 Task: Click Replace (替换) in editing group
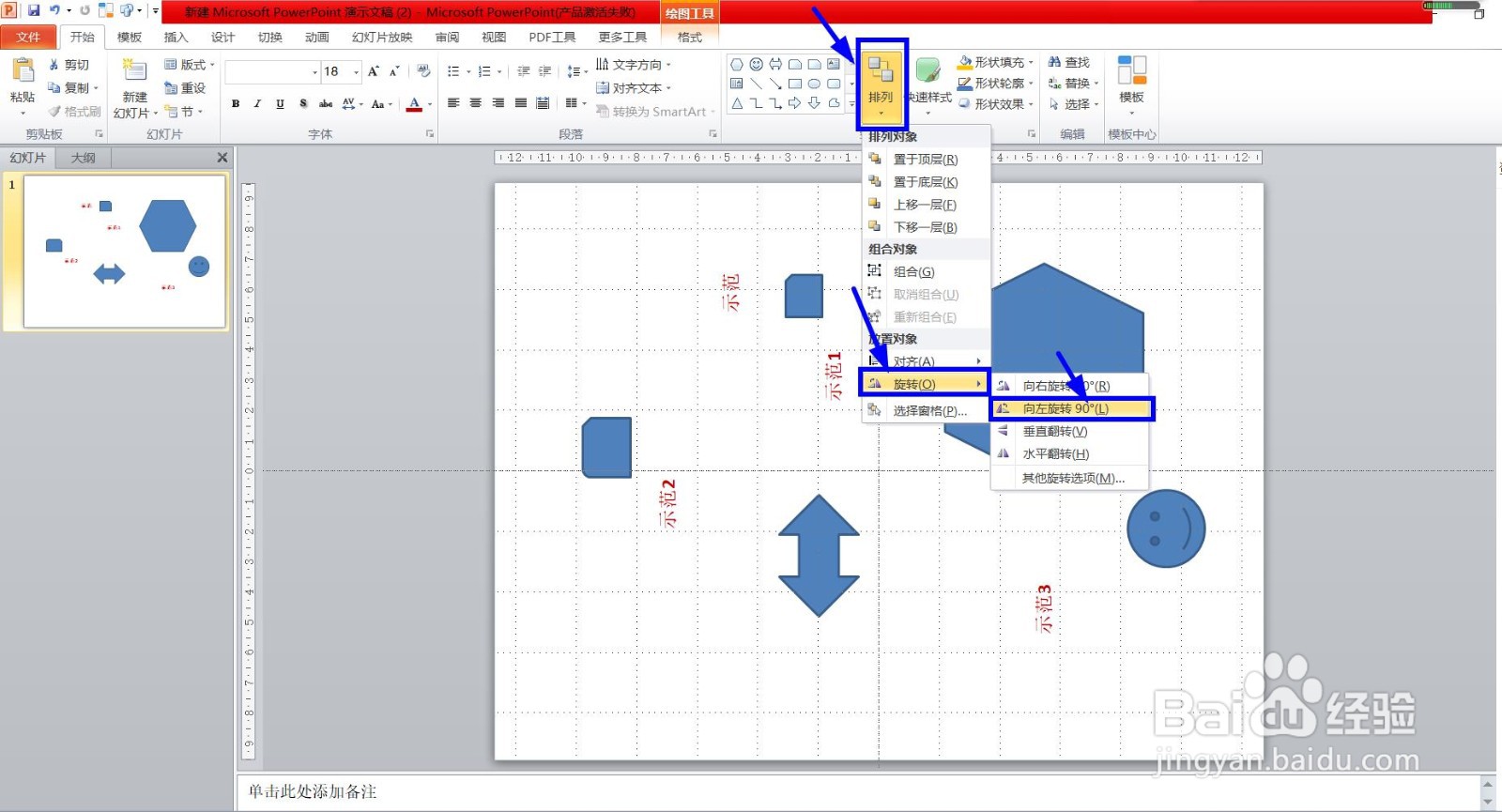(1073, 84)
